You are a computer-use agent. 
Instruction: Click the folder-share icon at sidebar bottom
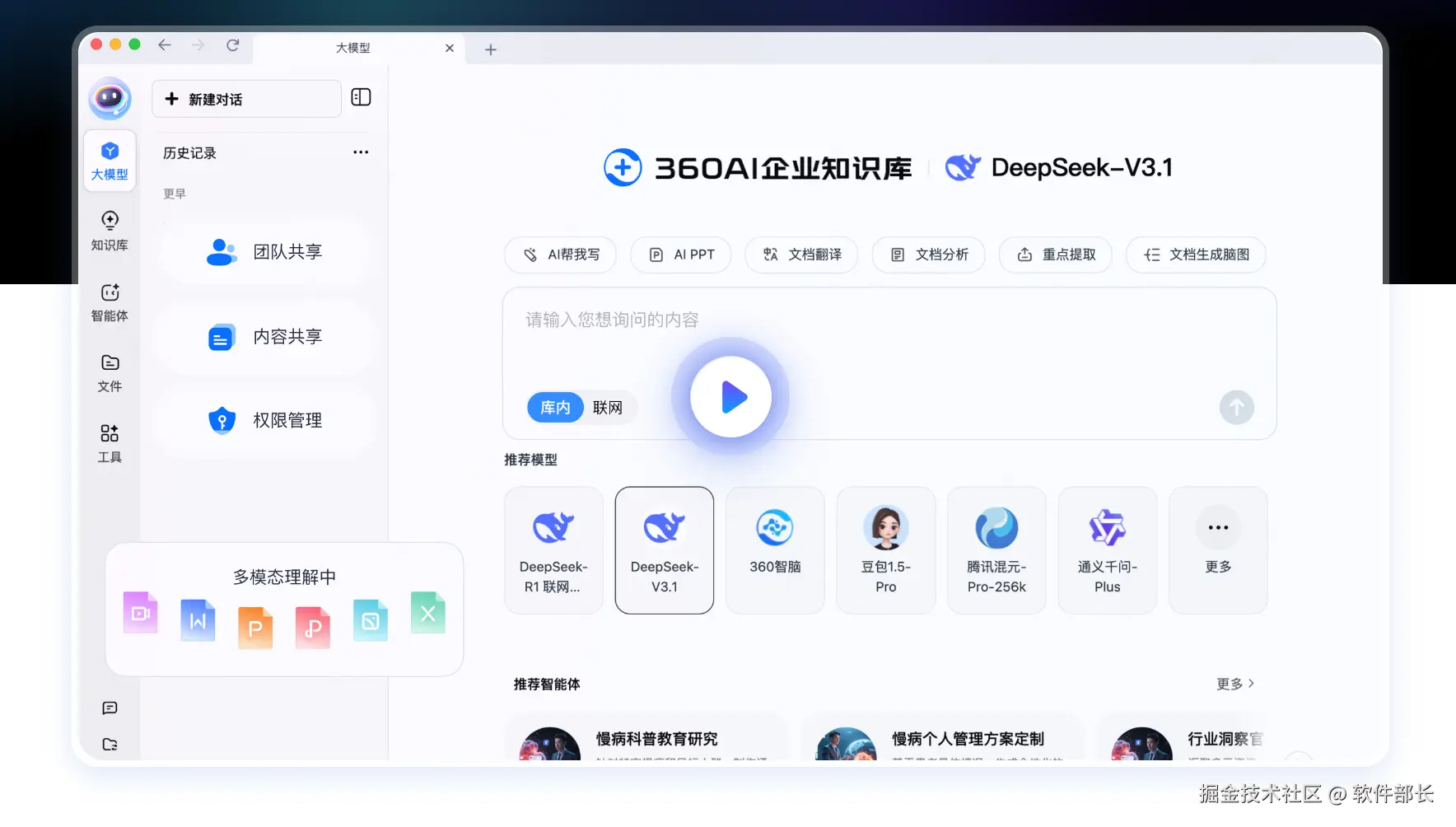point(110,744)
